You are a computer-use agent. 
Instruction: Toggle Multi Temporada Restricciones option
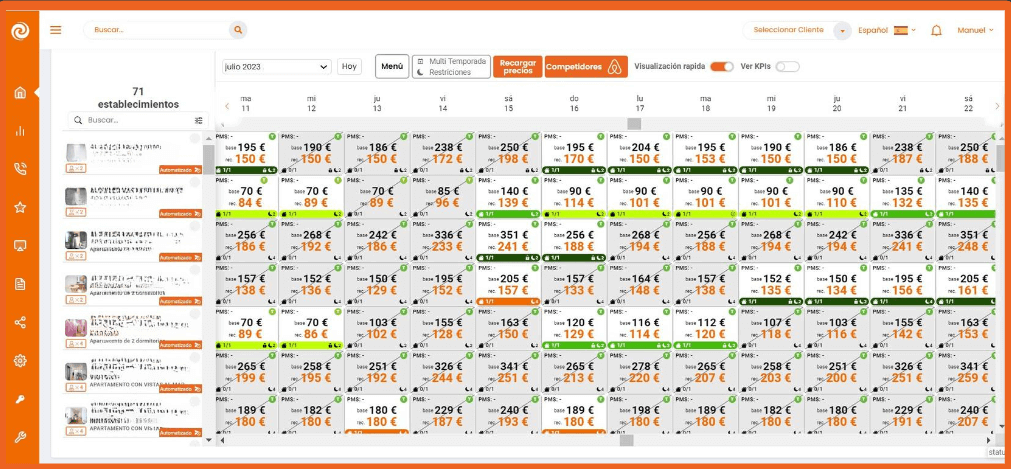(451, 67)
